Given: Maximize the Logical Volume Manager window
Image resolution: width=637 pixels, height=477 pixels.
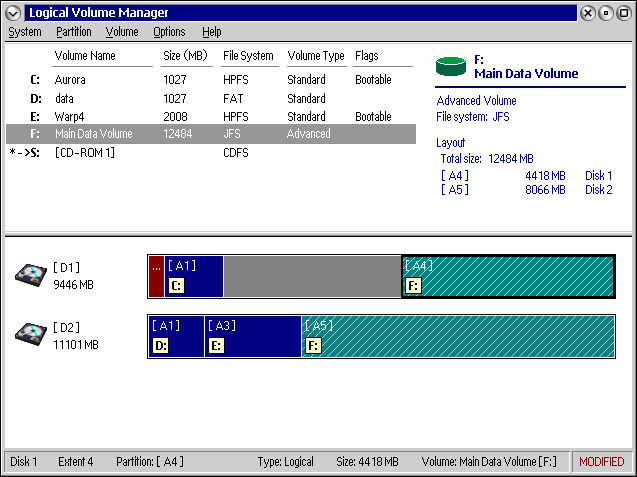Looking at the screenshot, I should pyautogui.click(x=624, y=13).
